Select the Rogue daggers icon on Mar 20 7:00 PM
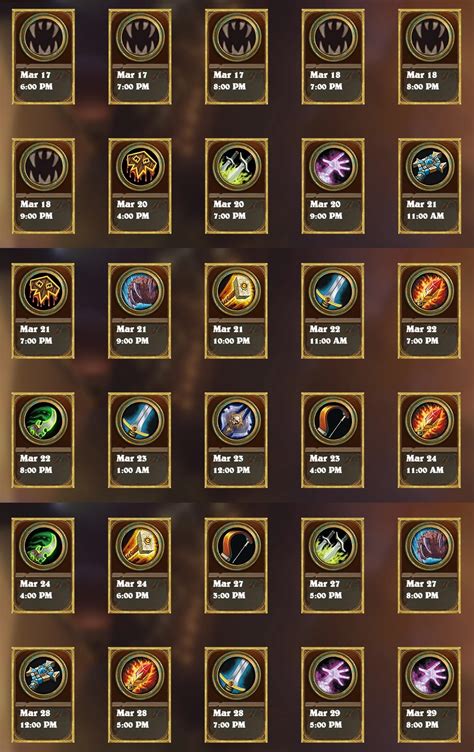474x752 pixels. [237, 166]
